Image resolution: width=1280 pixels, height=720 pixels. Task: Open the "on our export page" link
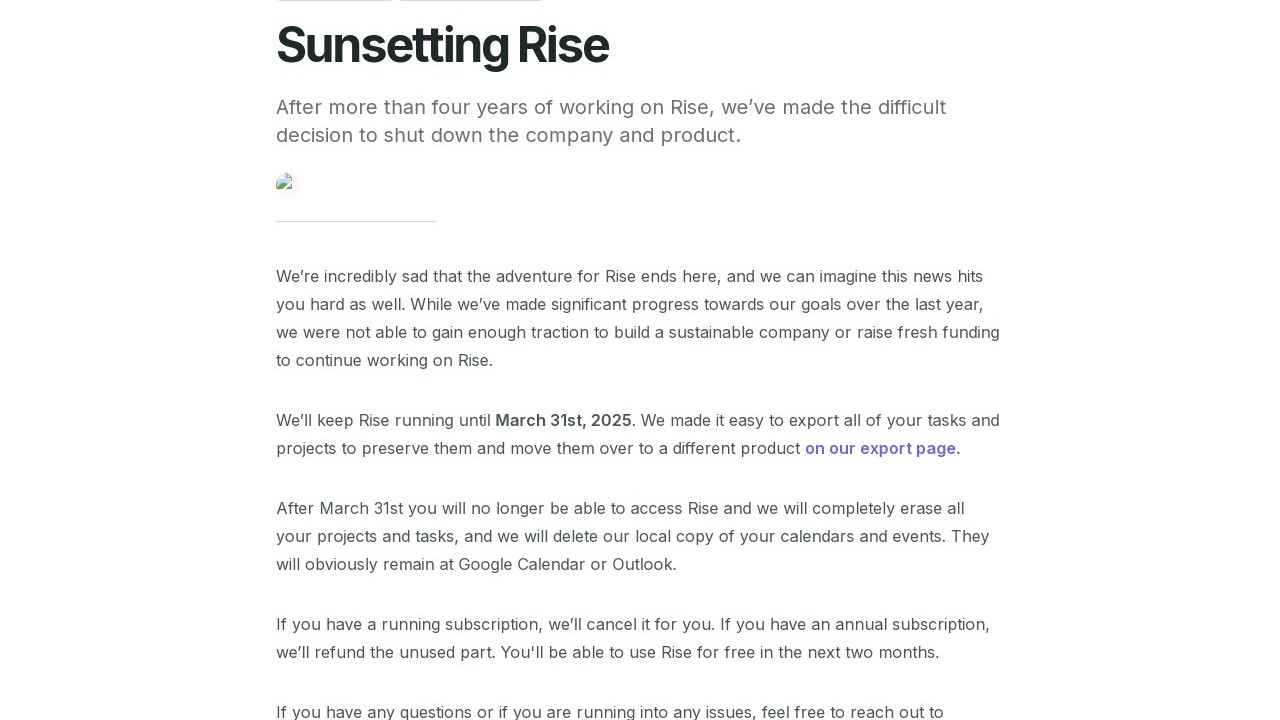[x=880, y=449]
